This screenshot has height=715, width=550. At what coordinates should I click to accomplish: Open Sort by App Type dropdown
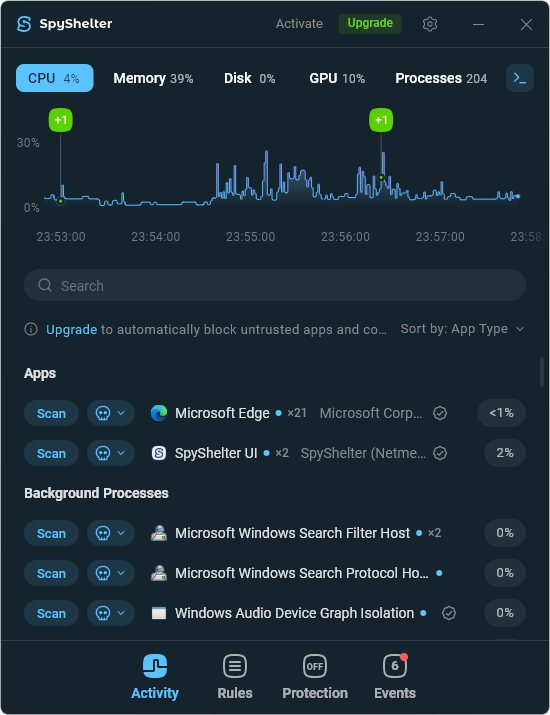coord(462,329)
